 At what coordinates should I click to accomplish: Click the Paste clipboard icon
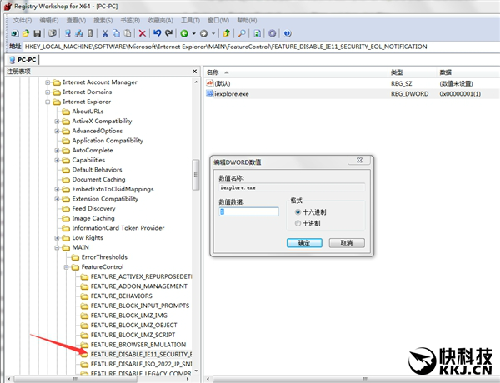(127, 33)
